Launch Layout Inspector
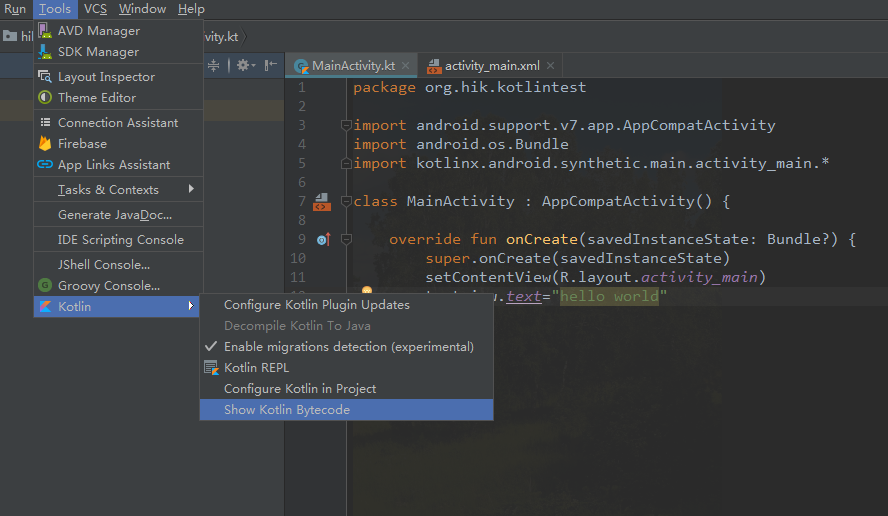 118,76
